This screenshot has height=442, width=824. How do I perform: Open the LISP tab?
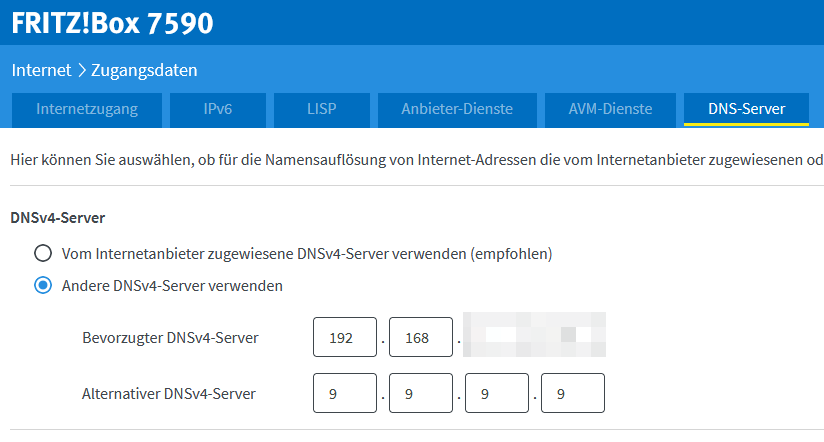coord(322,110)
